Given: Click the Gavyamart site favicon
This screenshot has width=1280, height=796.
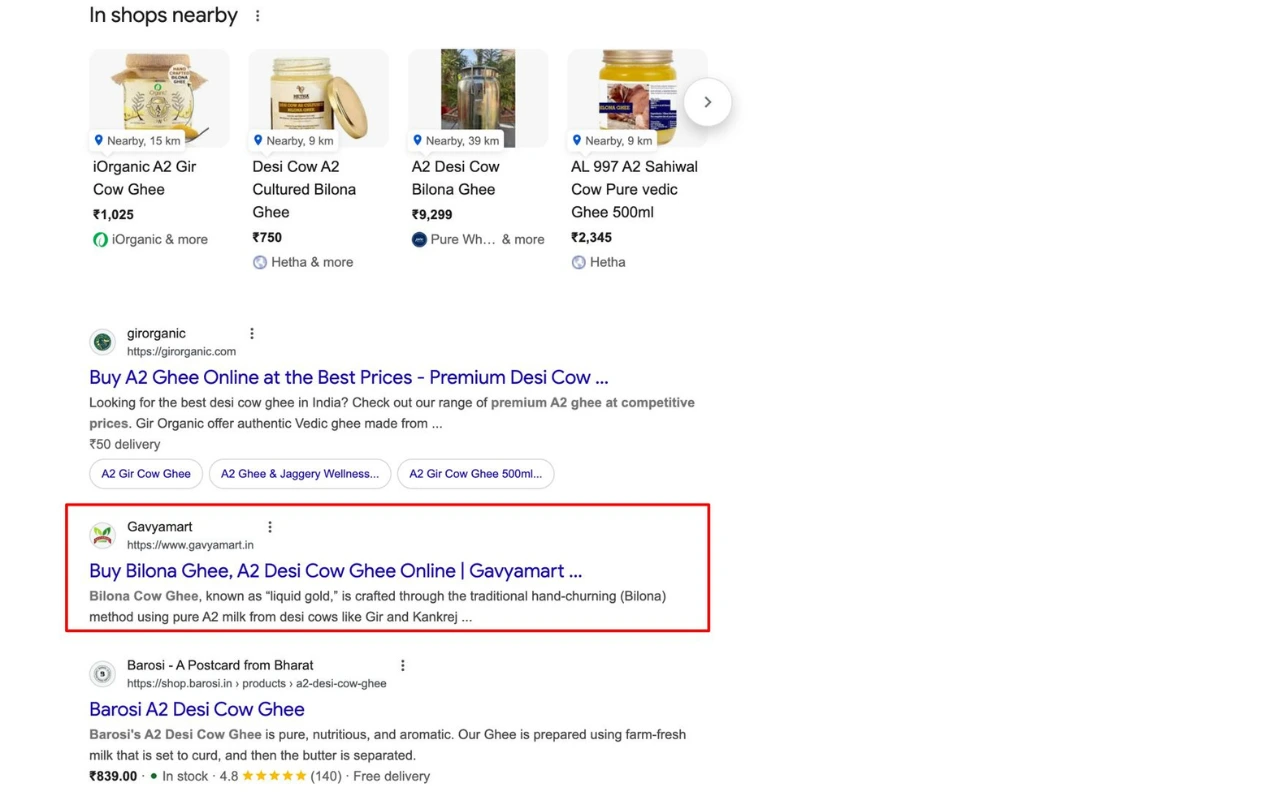Looking at the screenshot, I should click(x=102, y=535).
